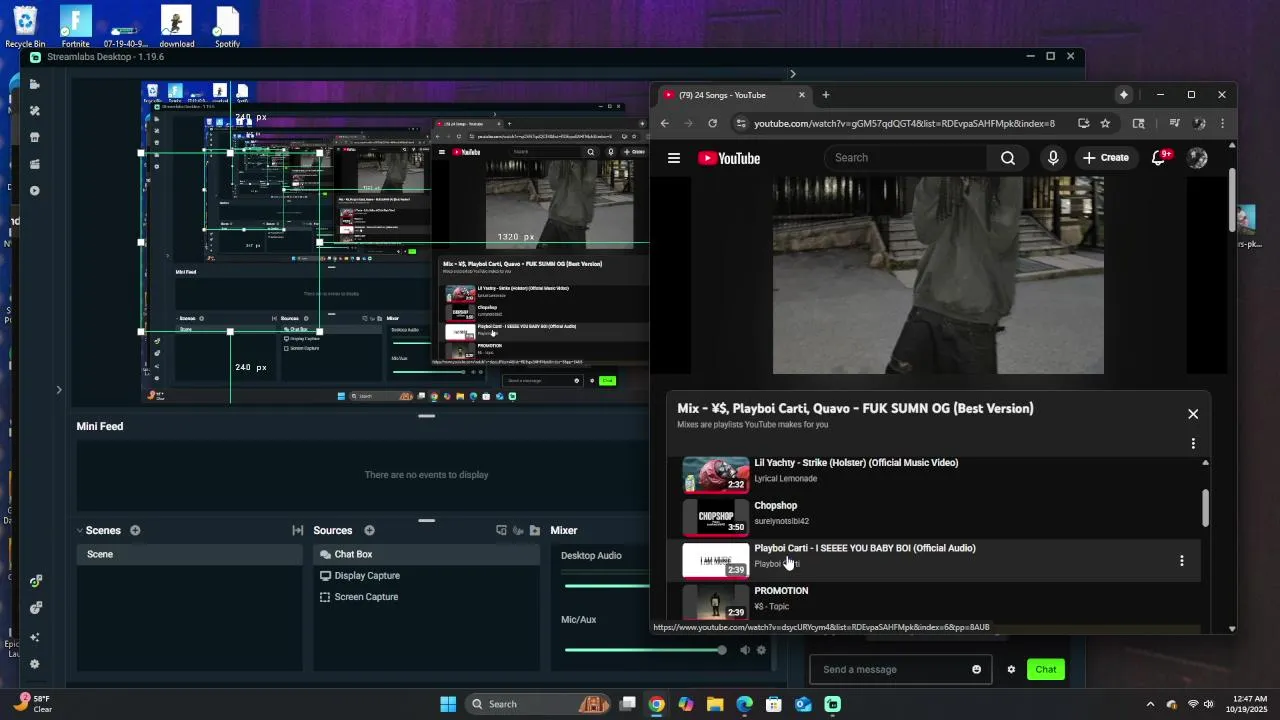Focus the YouTube search box
This screenshot has height=720, width=1280.
[x=906, y=158]
